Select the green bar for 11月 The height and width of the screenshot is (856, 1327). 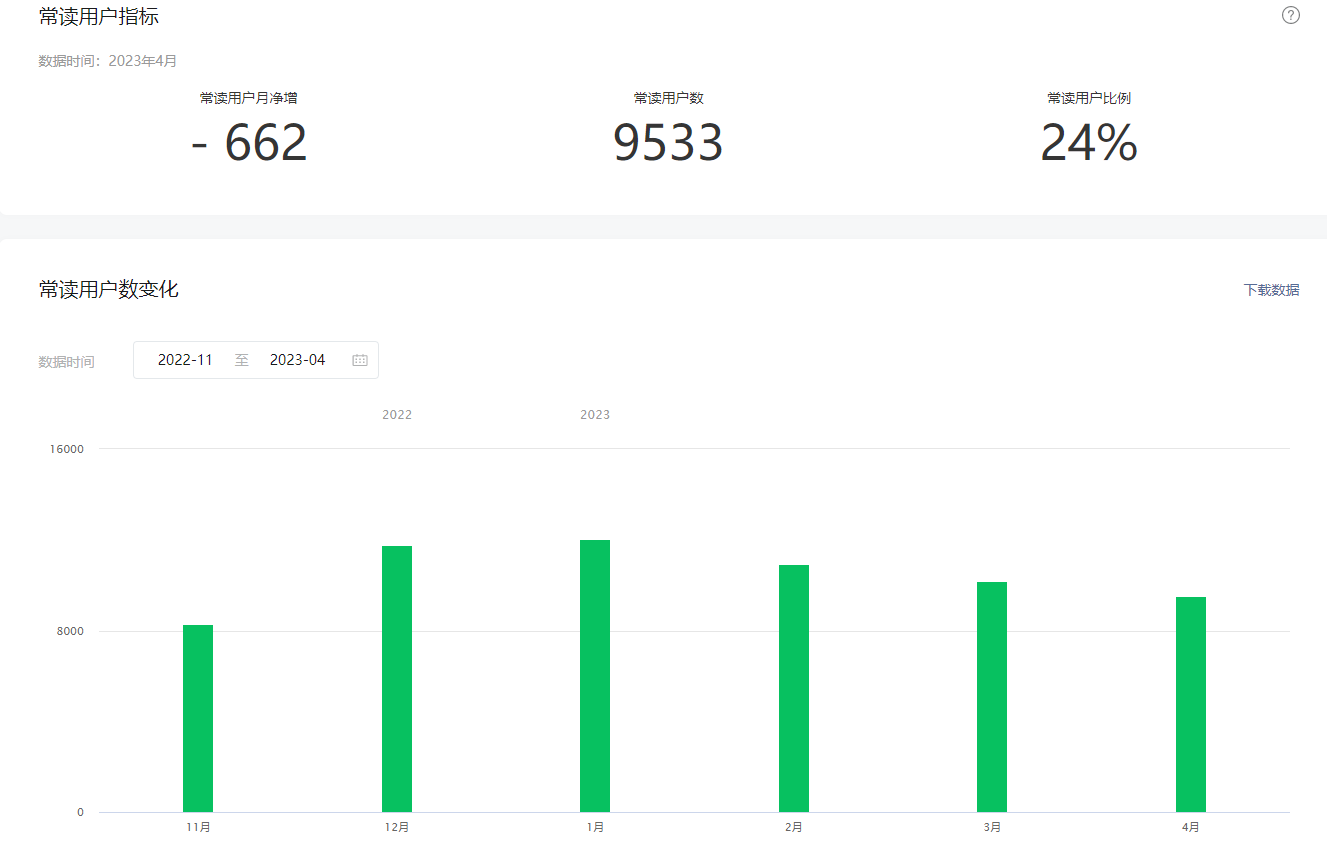[198, 718]
